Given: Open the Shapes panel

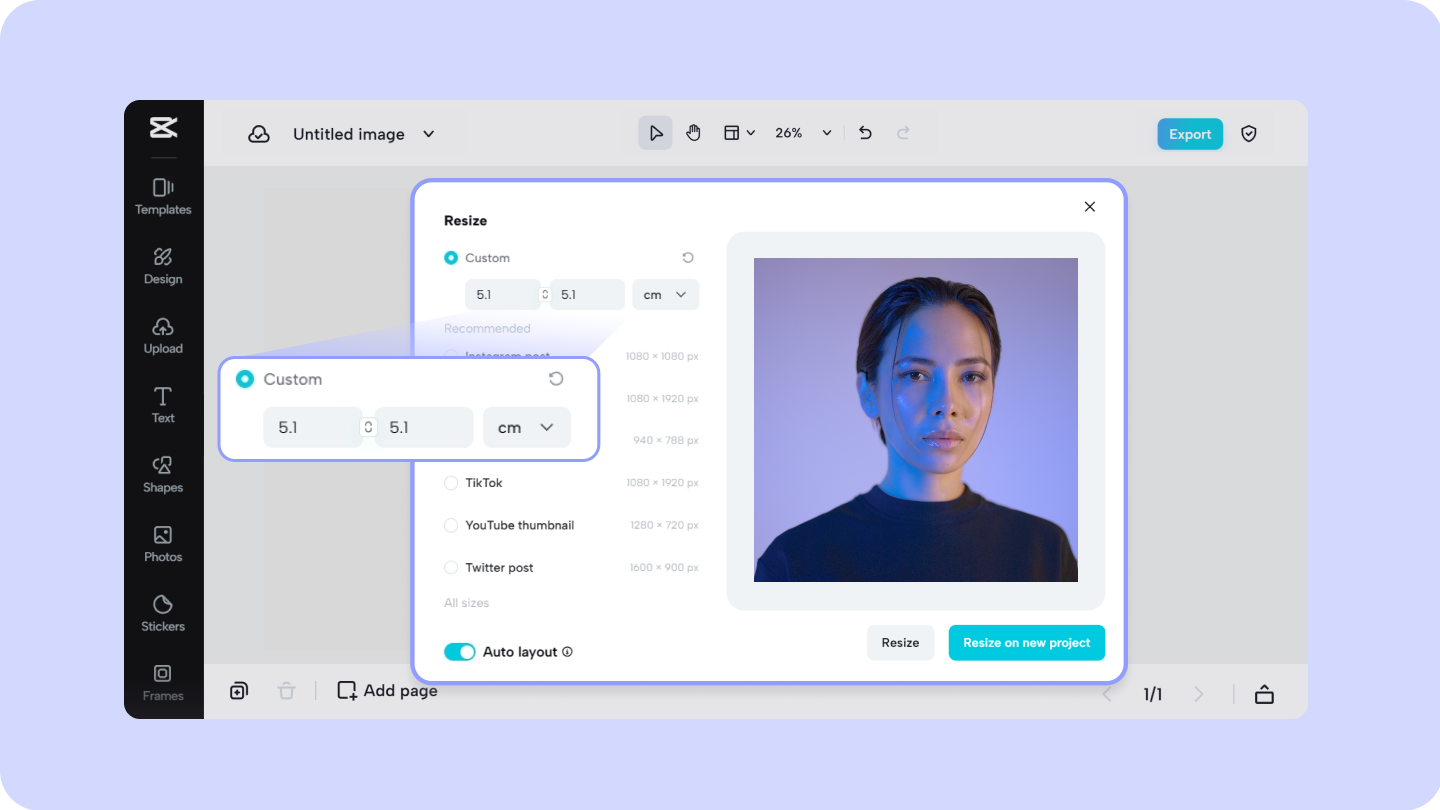Looking at the screenshot, I should click(163, 475).
